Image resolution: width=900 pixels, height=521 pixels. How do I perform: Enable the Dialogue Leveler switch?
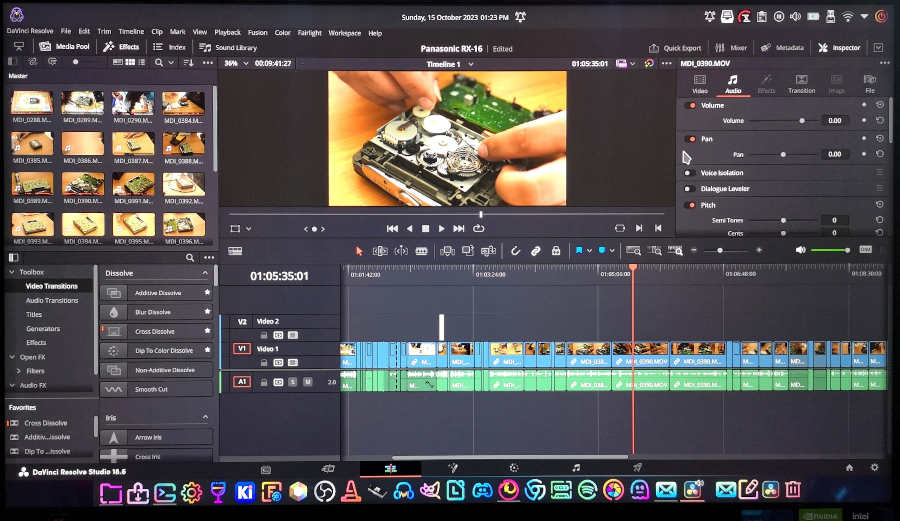coord(689,189)
